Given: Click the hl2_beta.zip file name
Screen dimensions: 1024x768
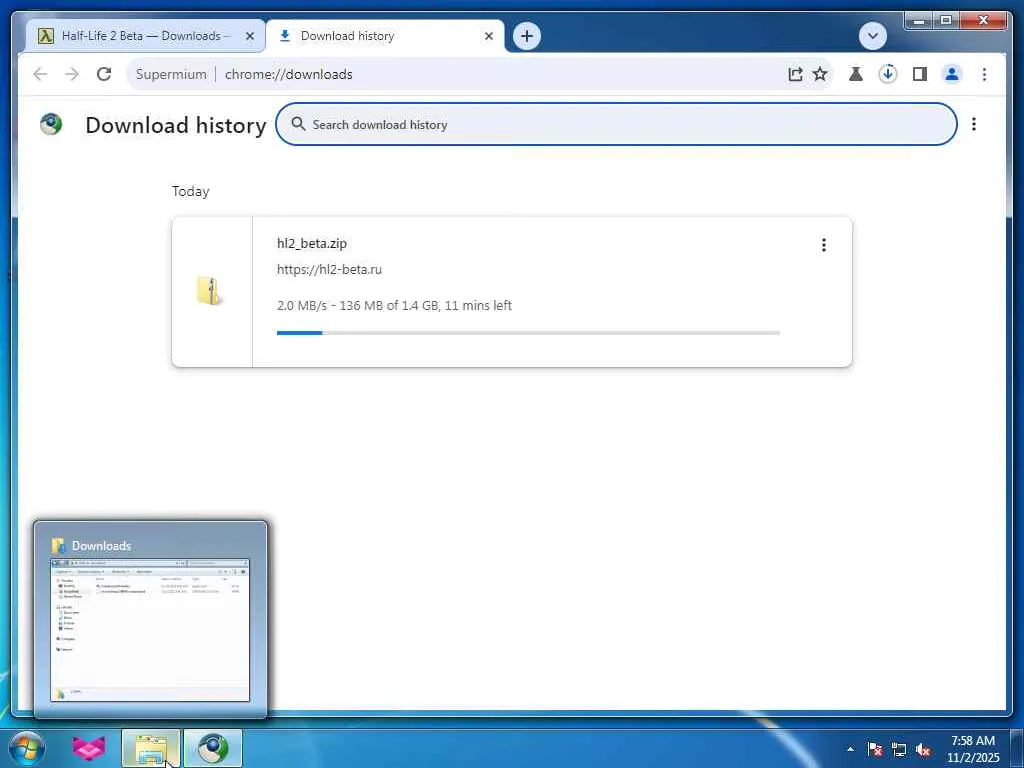Looking at the screenshot, I should point(312,243).
